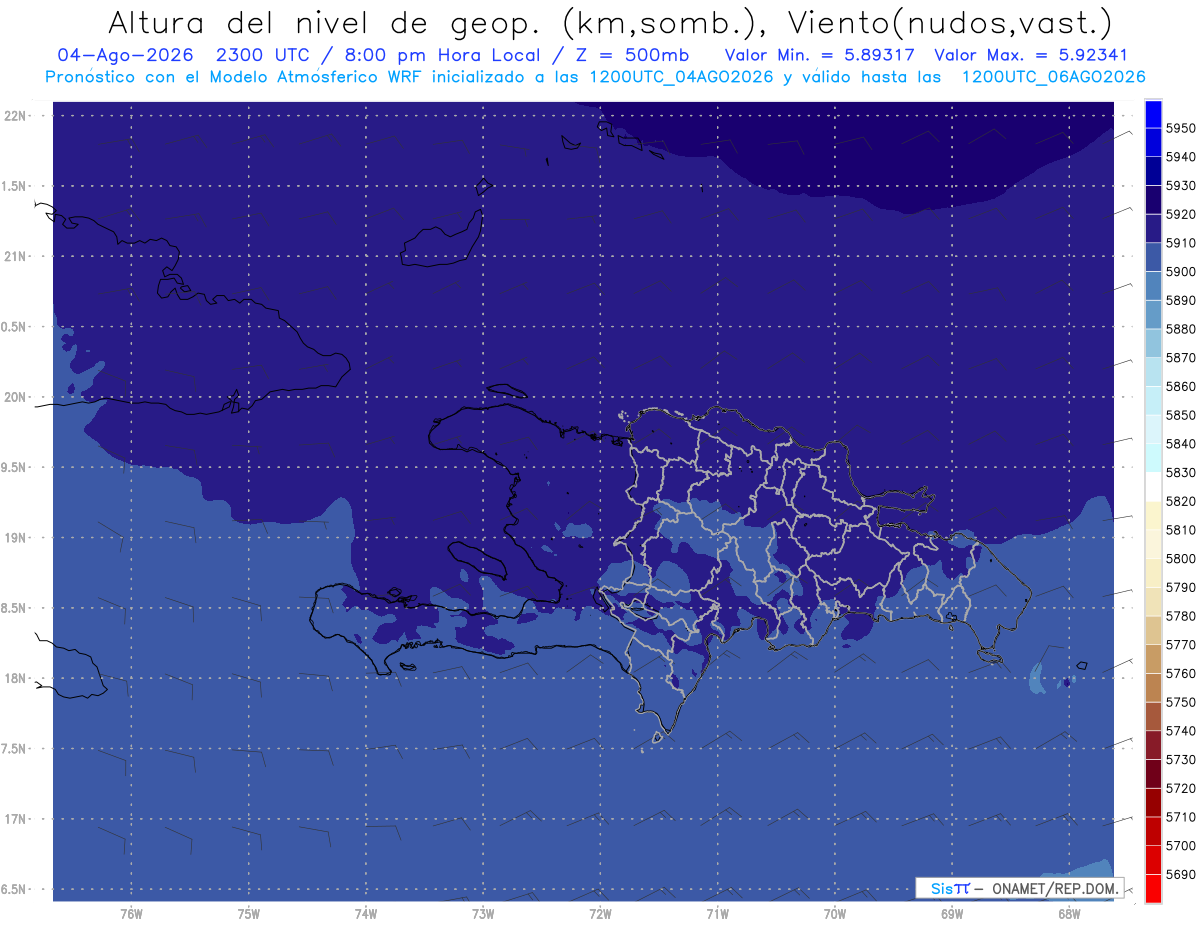Click the latitude label 21N
Screen dimensions: 1200x927
tap(17, 256)
